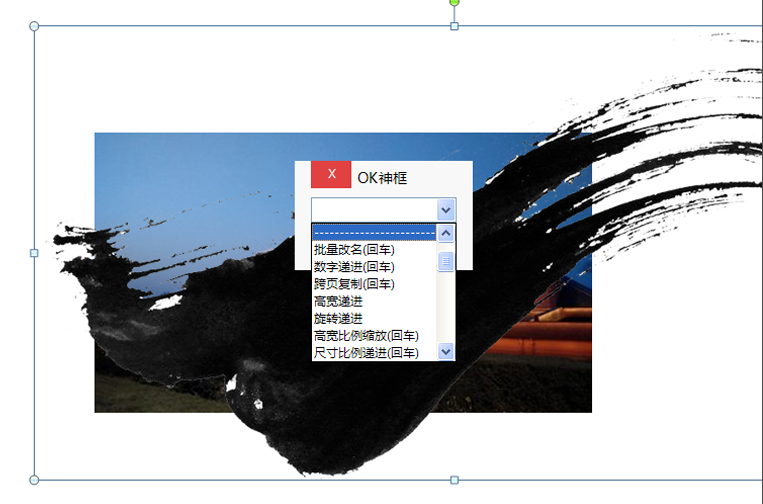763x504 pixels.
Task: Click the top-left round corner handle
Action: click(34, 26)
